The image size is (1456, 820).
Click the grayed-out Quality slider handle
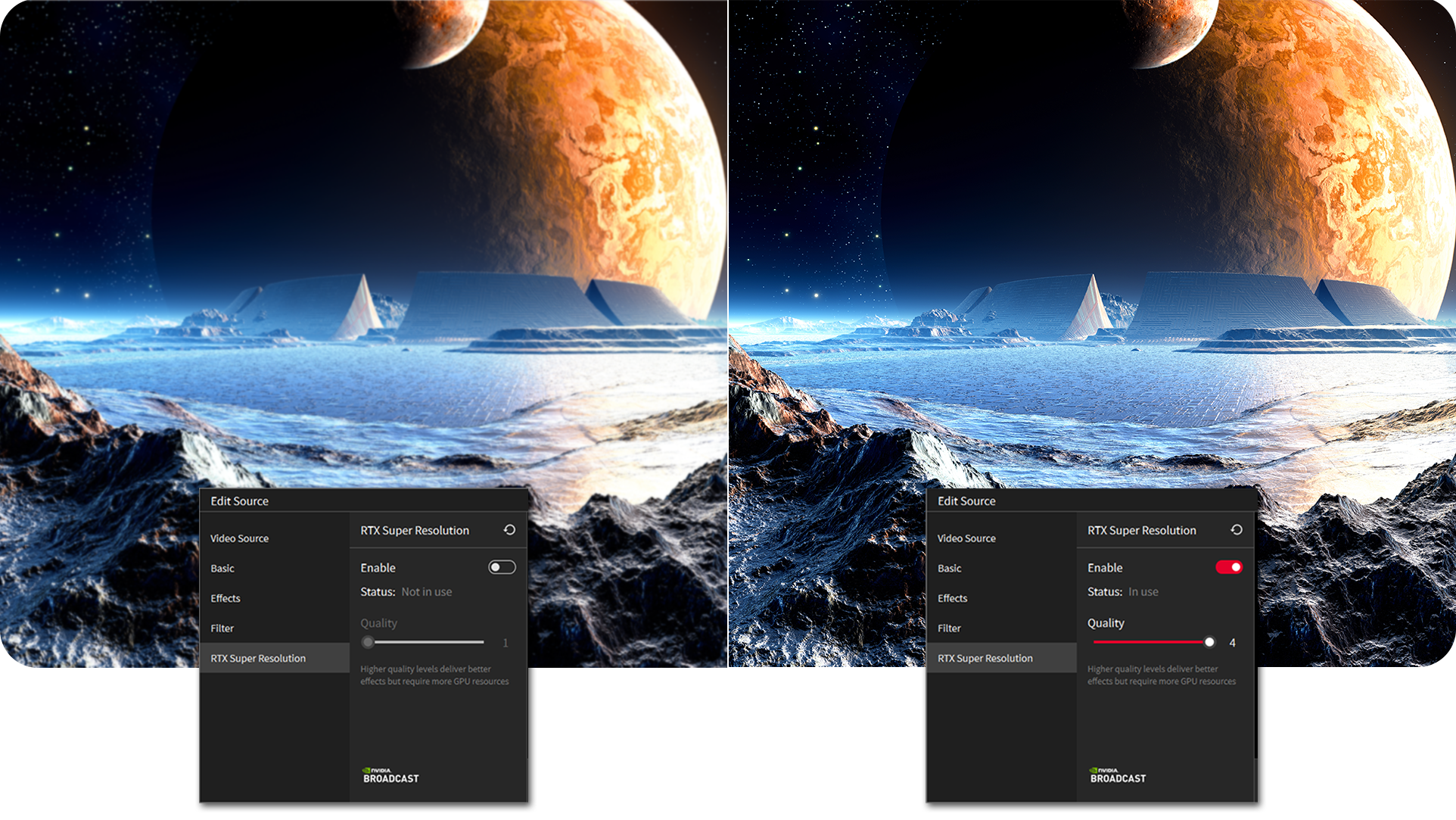pyautogui.click(x=368, y=642)
